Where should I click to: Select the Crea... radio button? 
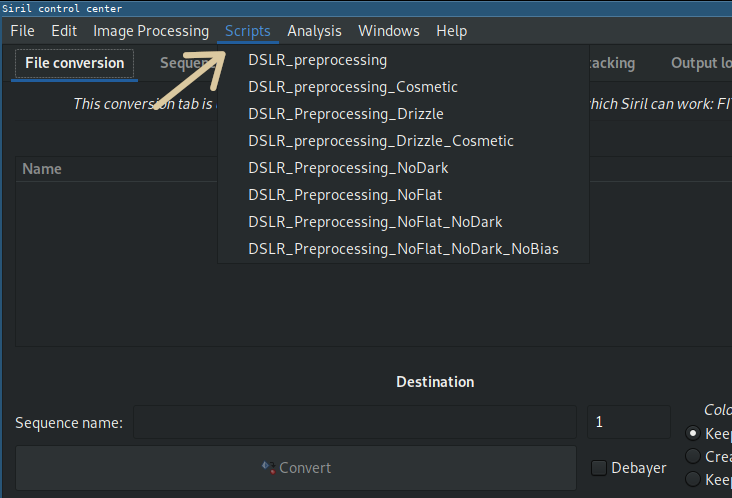pyautogui.click(x=693, y=456)
